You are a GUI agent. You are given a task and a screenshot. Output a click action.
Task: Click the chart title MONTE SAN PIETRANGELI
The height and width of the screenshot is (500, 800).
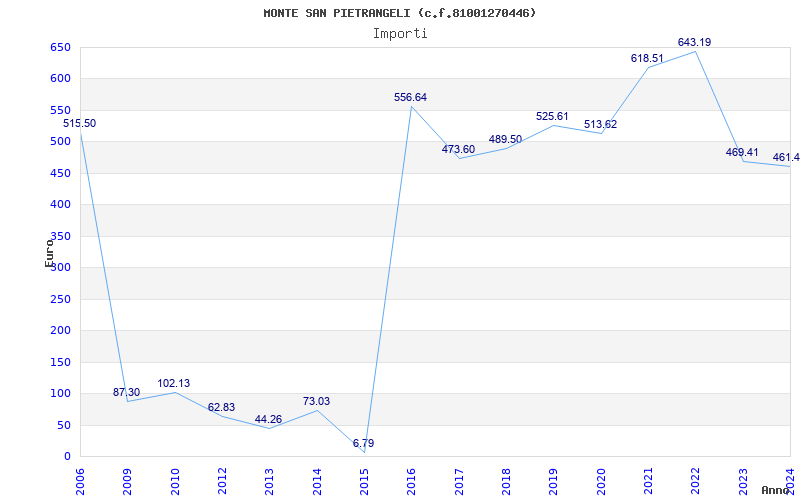tap(400, 13)
